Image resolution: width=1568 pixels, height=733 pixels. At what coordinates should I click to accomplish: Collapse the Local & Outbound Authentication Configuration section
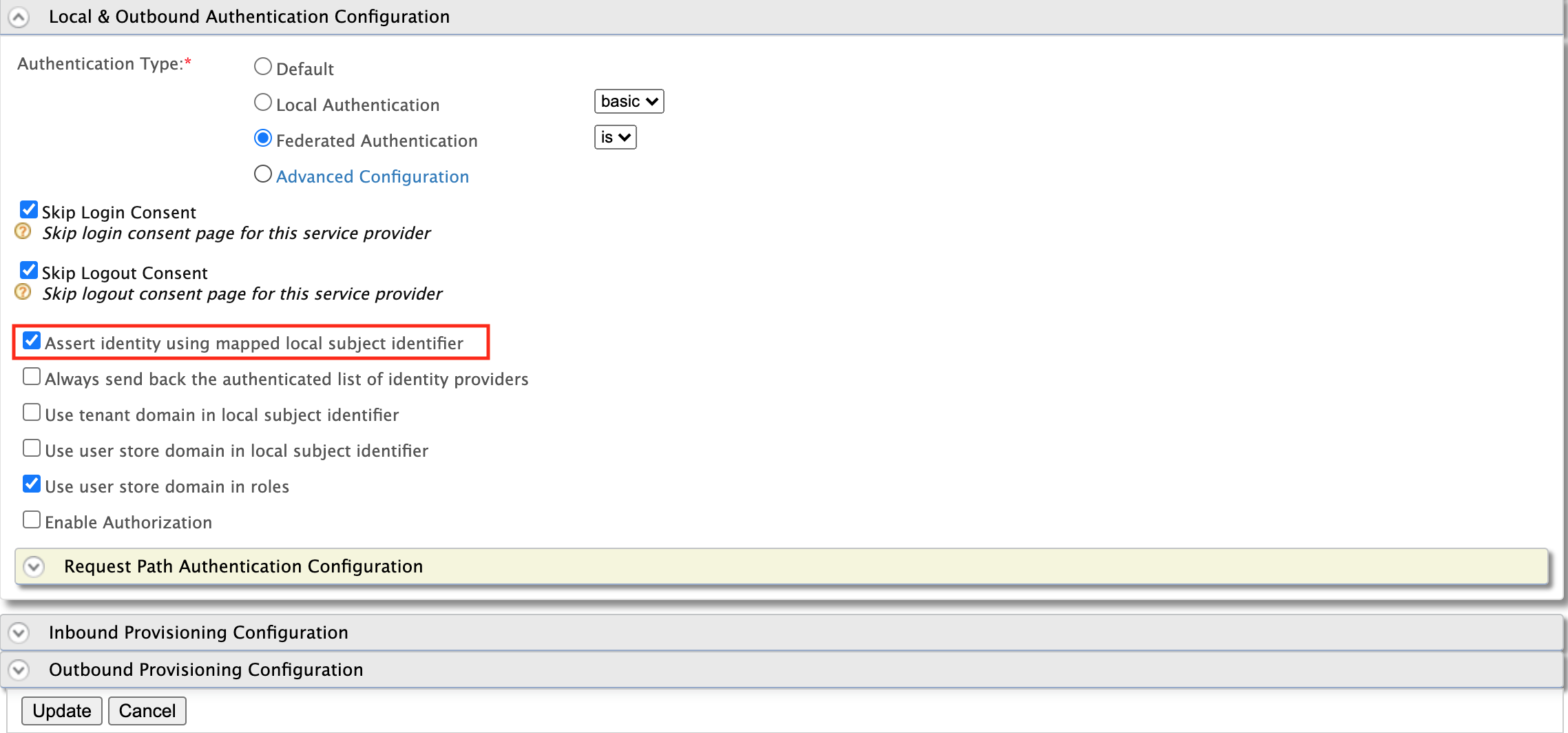pyautogui.click(x=19, y=17)
